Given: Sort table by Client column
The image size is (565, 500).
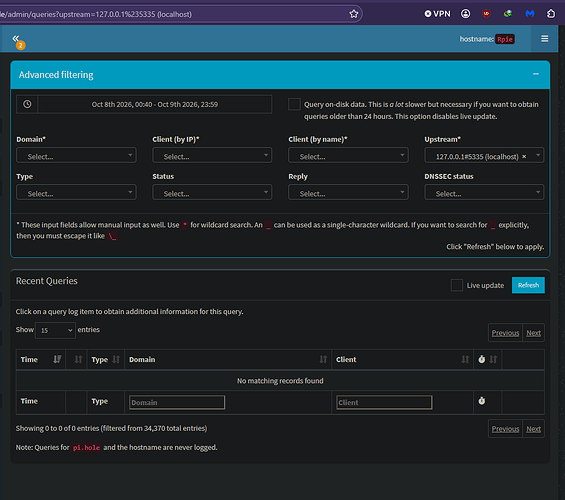Looking at the screenshot, I should click(x=402, y=360).
